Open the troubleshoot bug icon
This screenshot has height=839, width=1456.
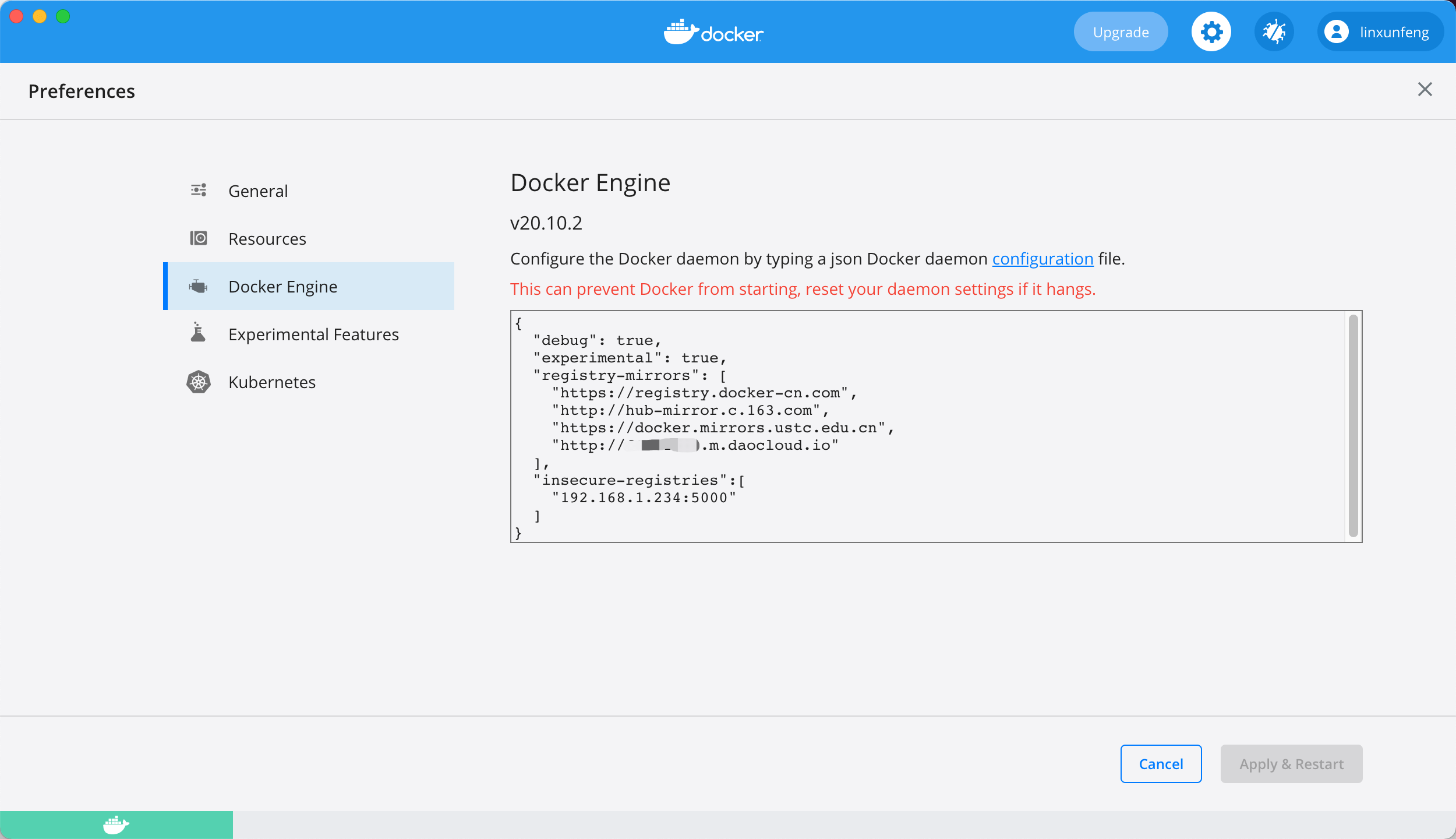(1274, 32)
